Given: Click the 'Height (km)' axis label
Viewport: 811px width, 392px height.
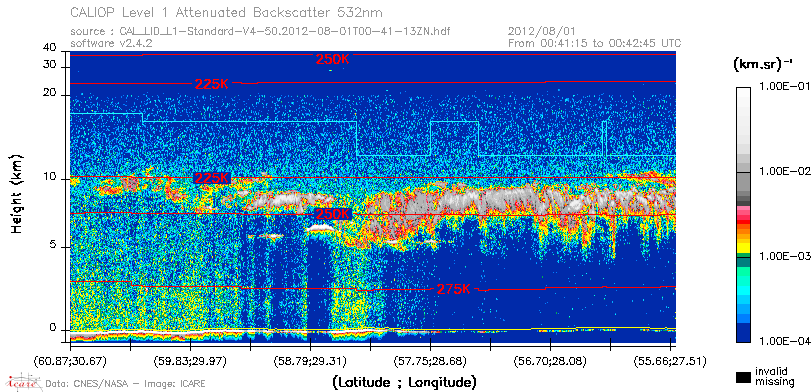Looking at the screenshot, I should [x=16, y=193].
